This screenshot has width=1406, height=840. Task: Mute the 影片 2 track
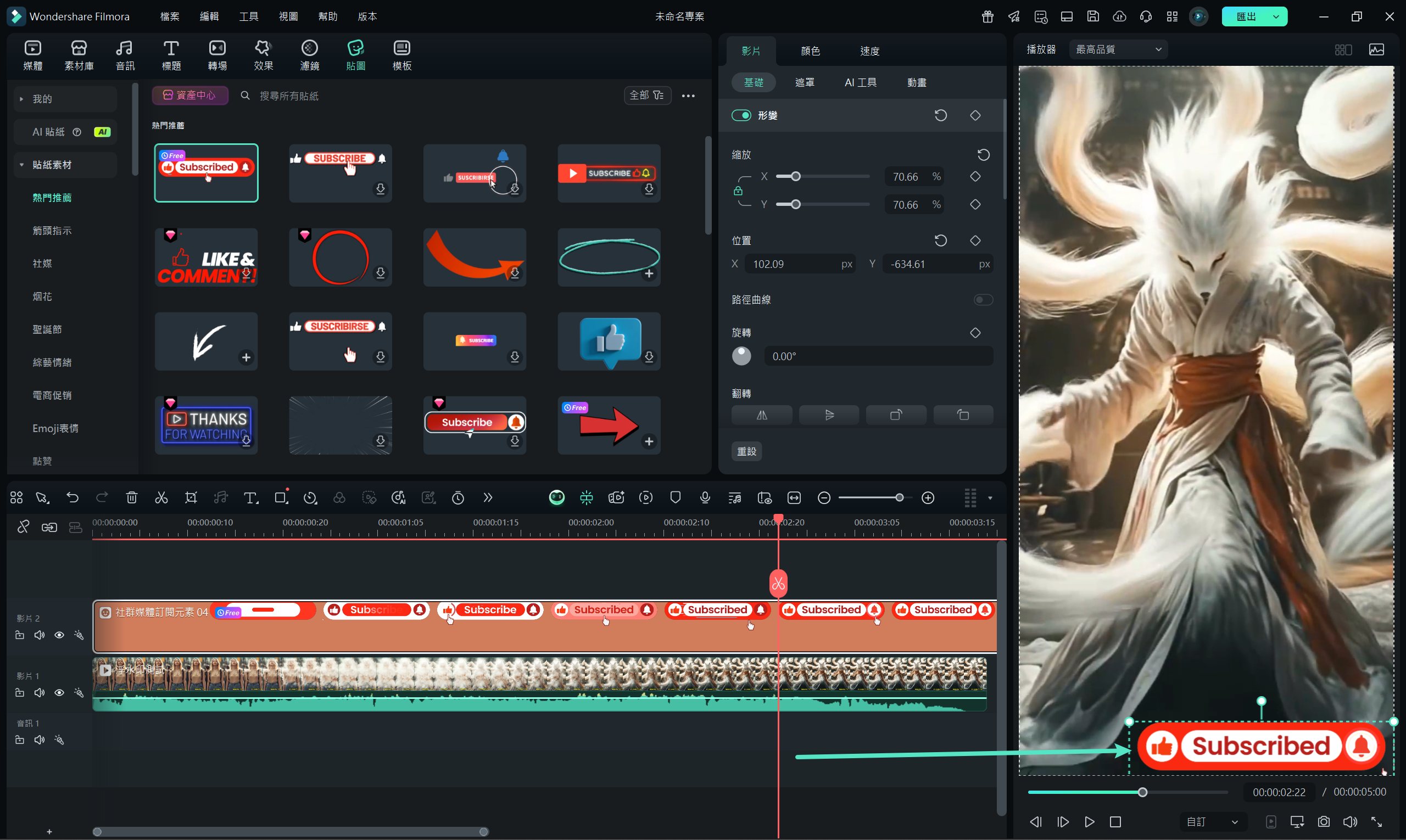[39, 635]
